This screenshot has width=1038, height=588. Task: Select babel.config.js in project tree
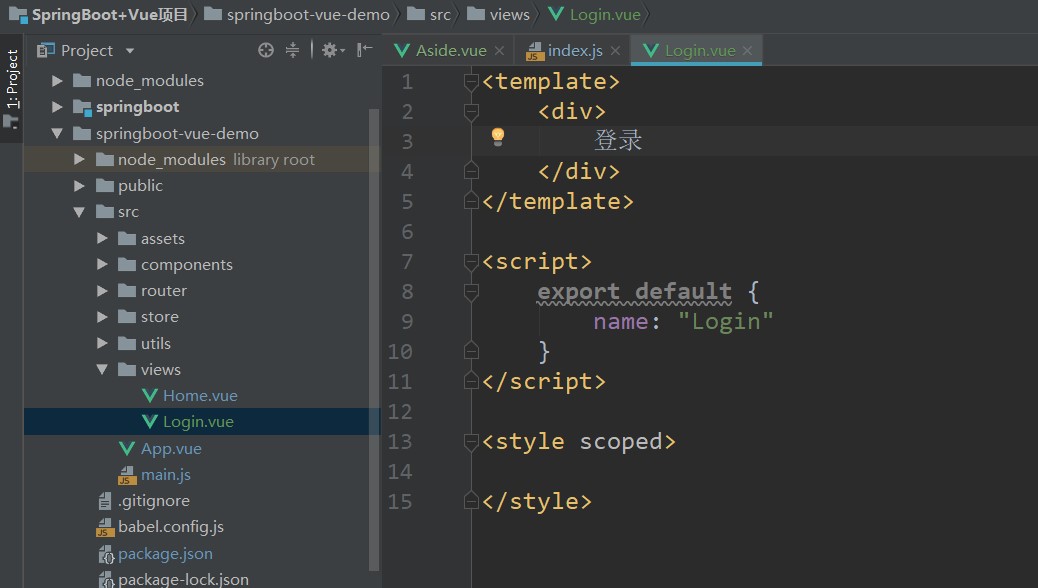tap(171, 527)
